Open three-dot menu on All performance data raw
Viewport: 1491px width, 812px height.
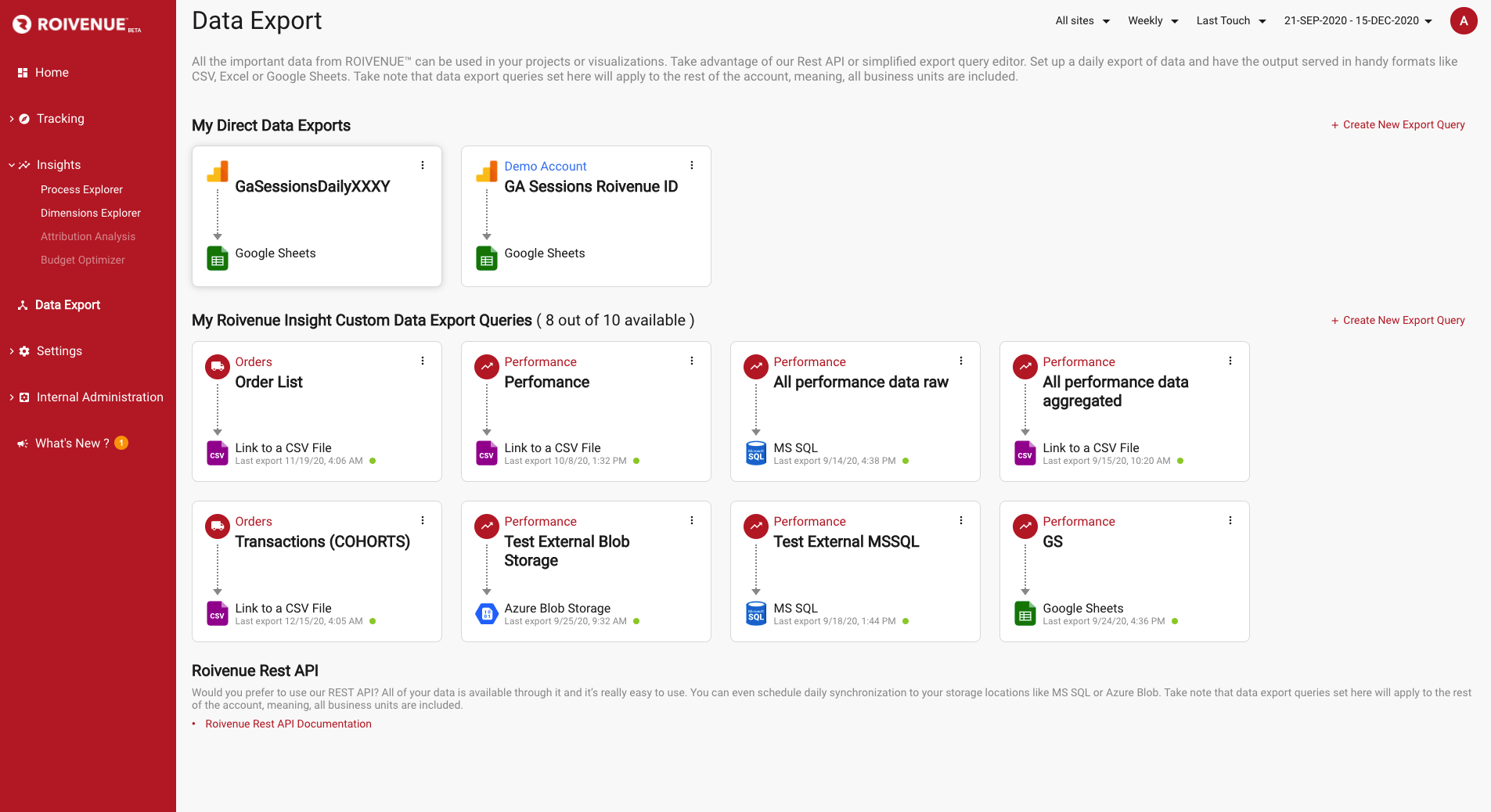961,361
